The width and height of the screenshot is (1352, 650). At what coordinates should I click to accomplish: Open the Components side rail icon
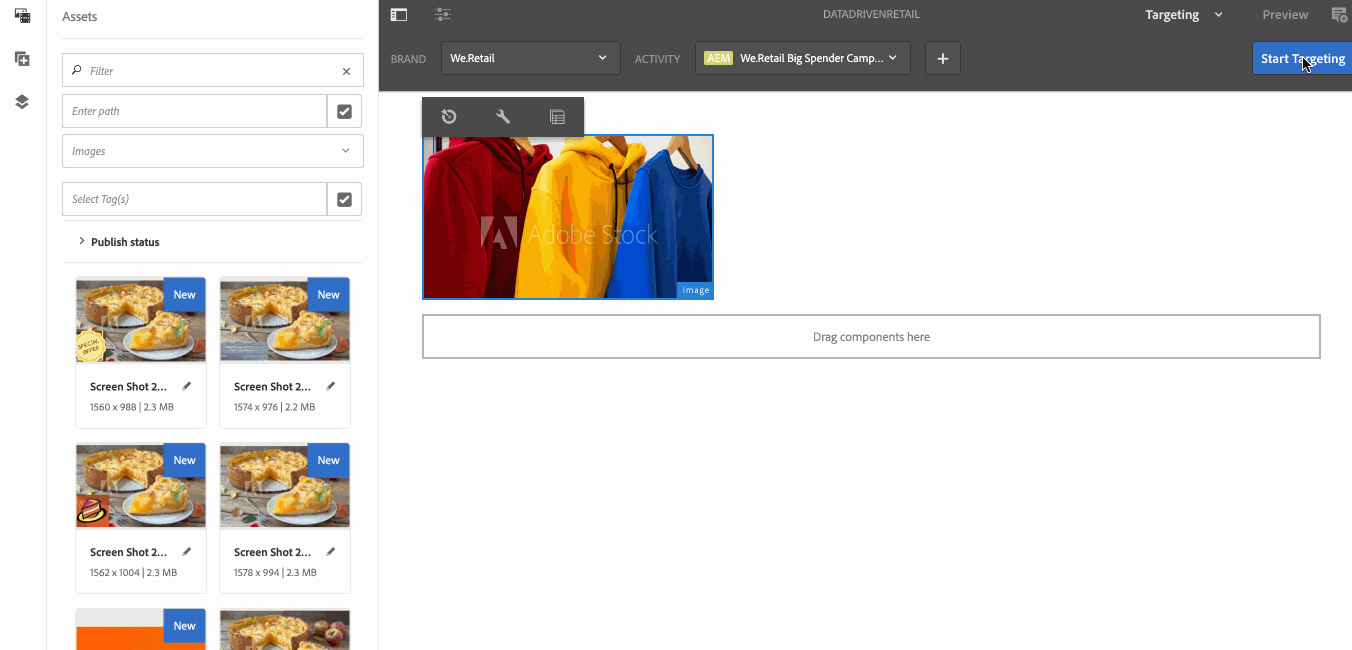click(22, 59)
